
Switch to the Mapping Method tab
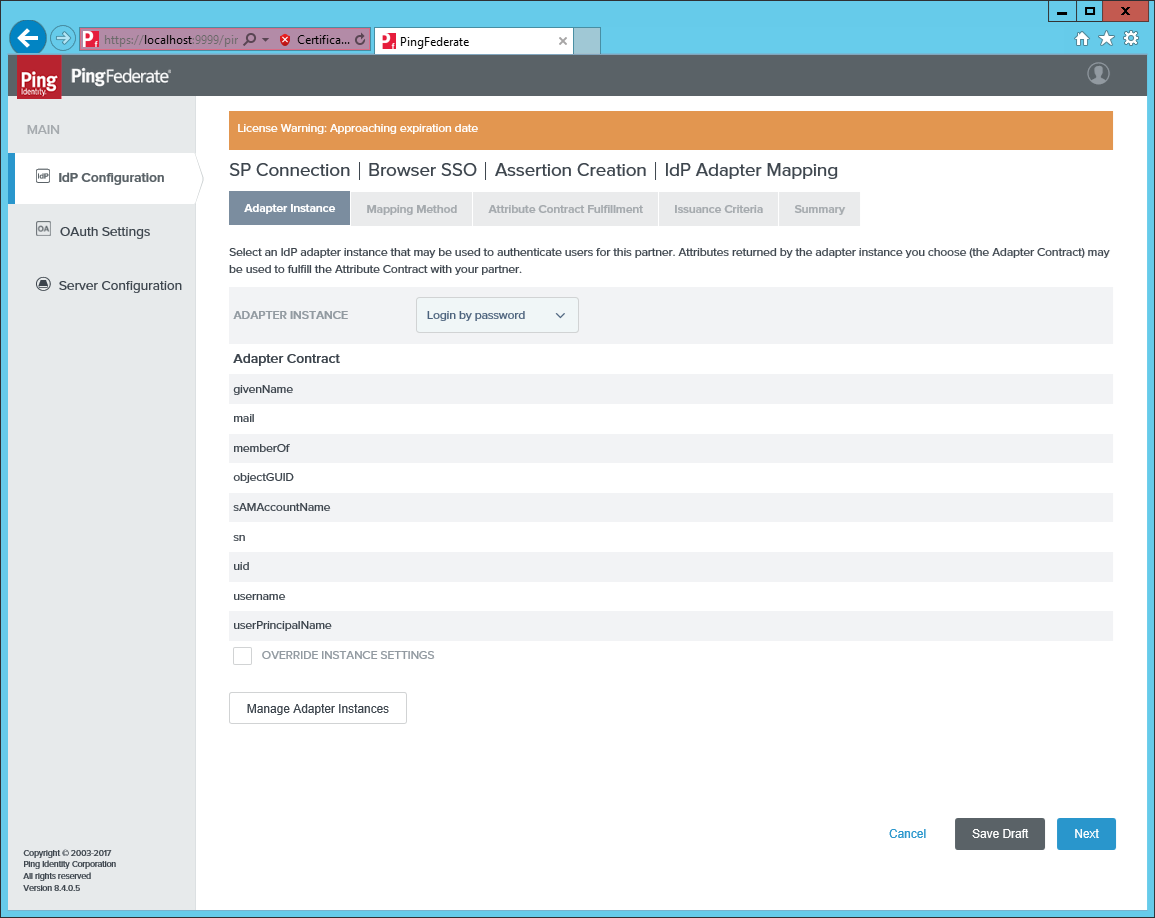(x=412, y=209)
